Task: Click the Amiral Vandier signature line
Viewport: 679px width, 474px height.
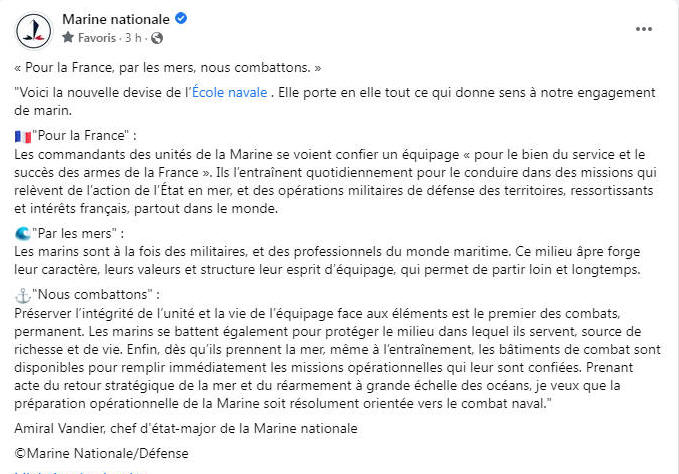Action: (x=186, y=428)
